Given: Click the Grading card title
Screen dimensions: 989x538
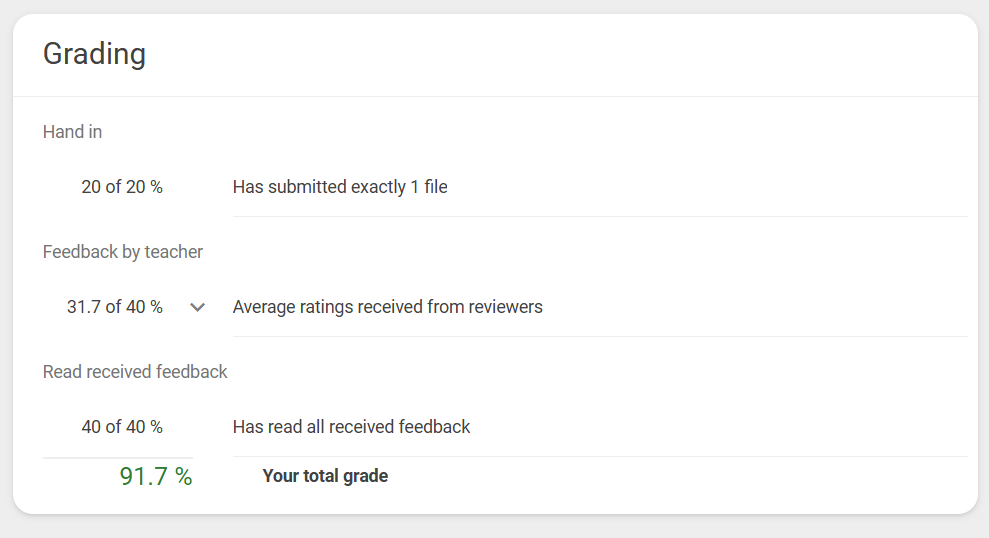Looking at the screenshot, I should click(x=95, y=54).
